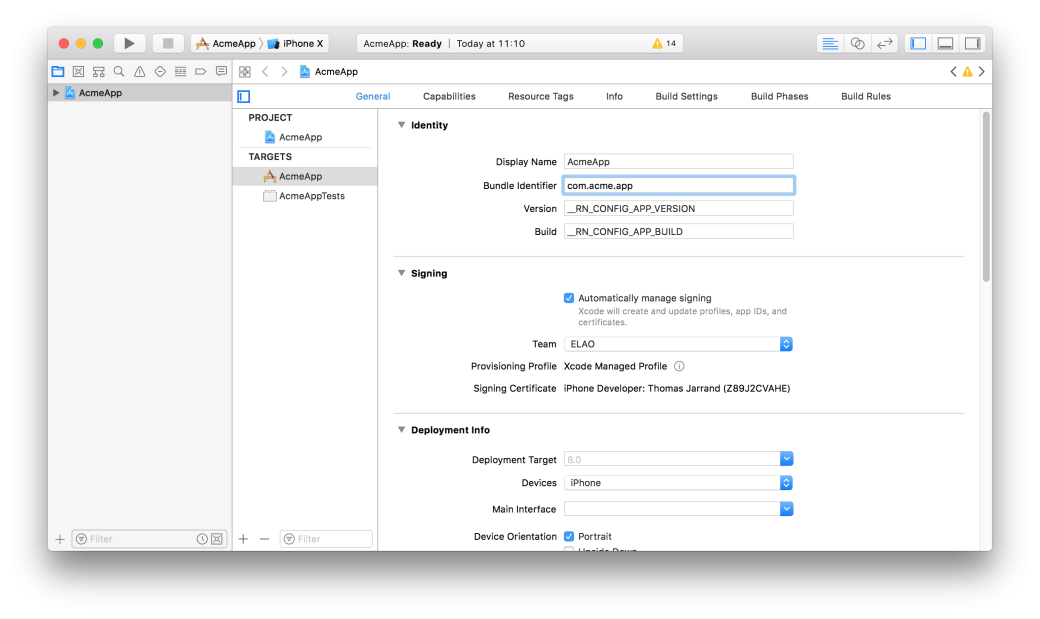Collapse the Identity section

[402, 126]
